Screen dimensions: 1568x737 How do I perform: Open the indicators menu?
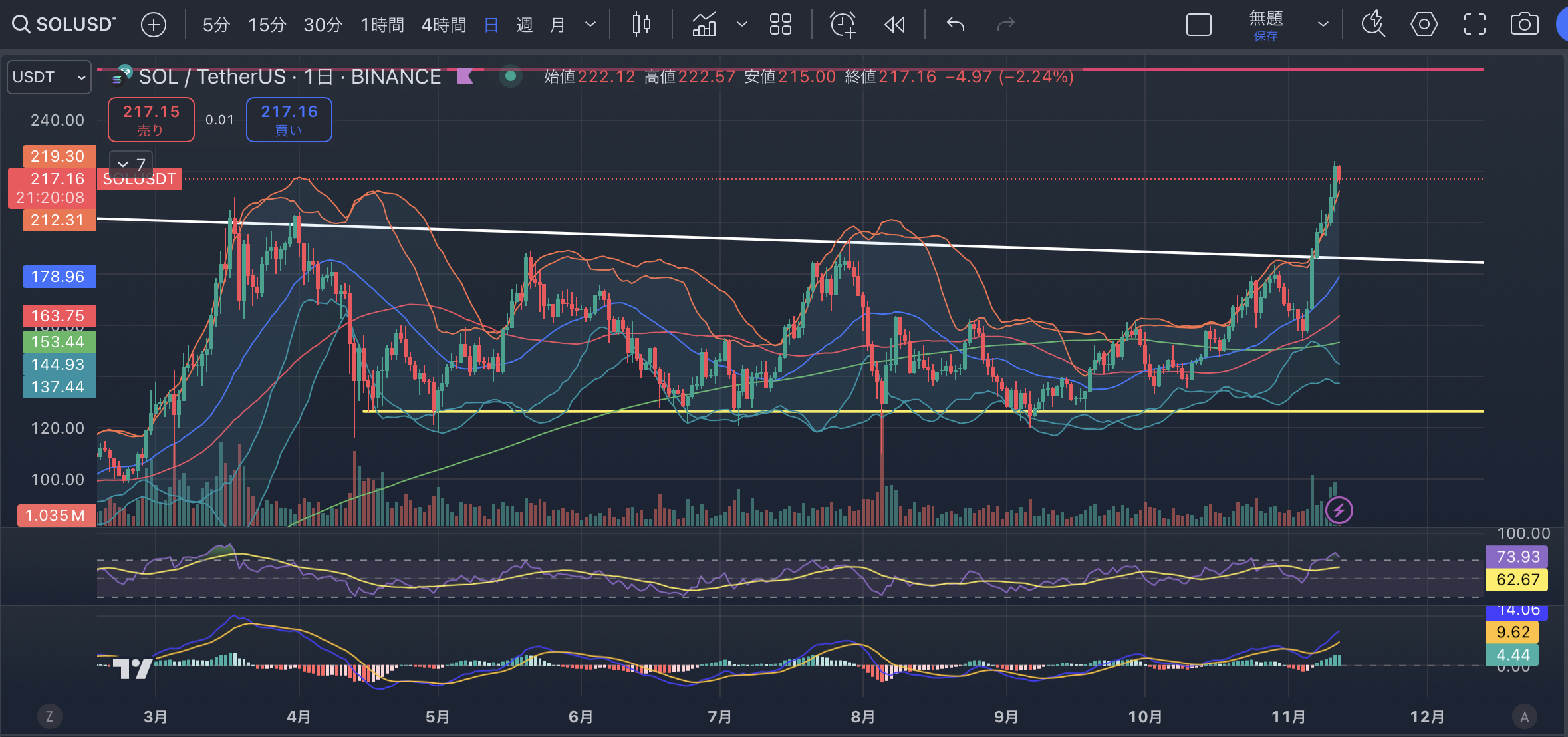point(704,25)
